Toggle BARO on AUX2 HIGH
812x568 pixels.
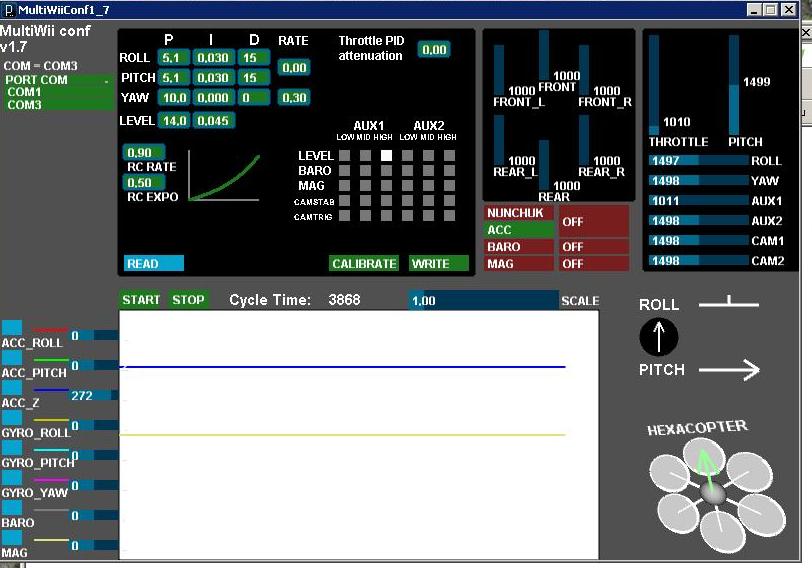pyautogui.click(x=450, y=170)
